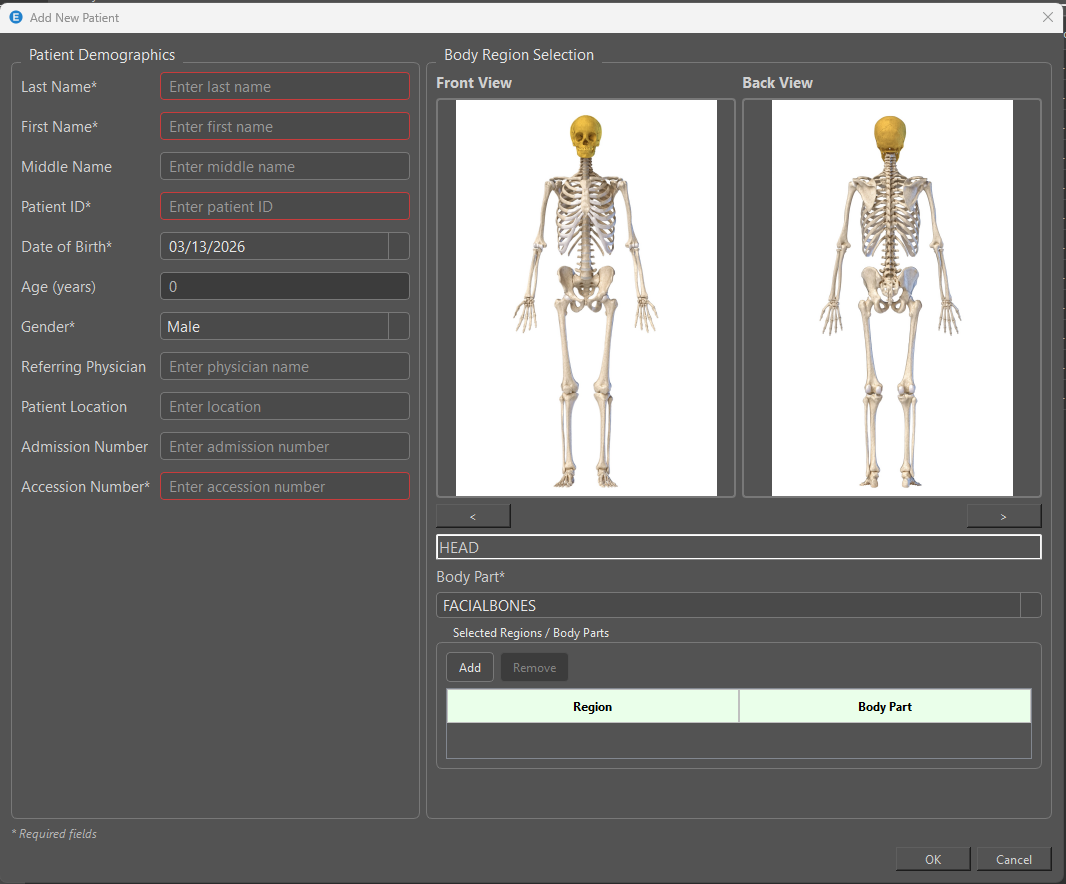The image size is (1066, 884).
Task: Click the Referring Physician field
Action: (285, 367)
